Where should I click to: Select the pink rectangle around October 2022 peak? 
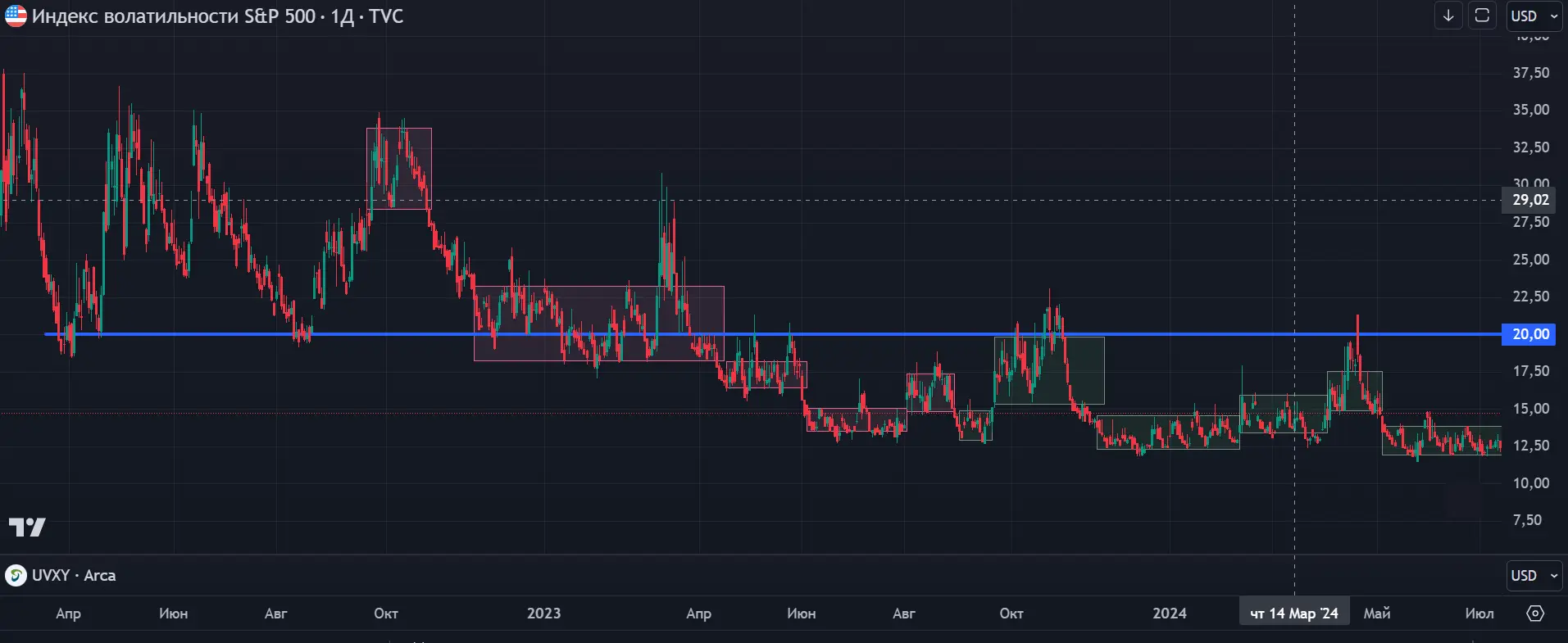pyautogui.click(x=399, y=168)
